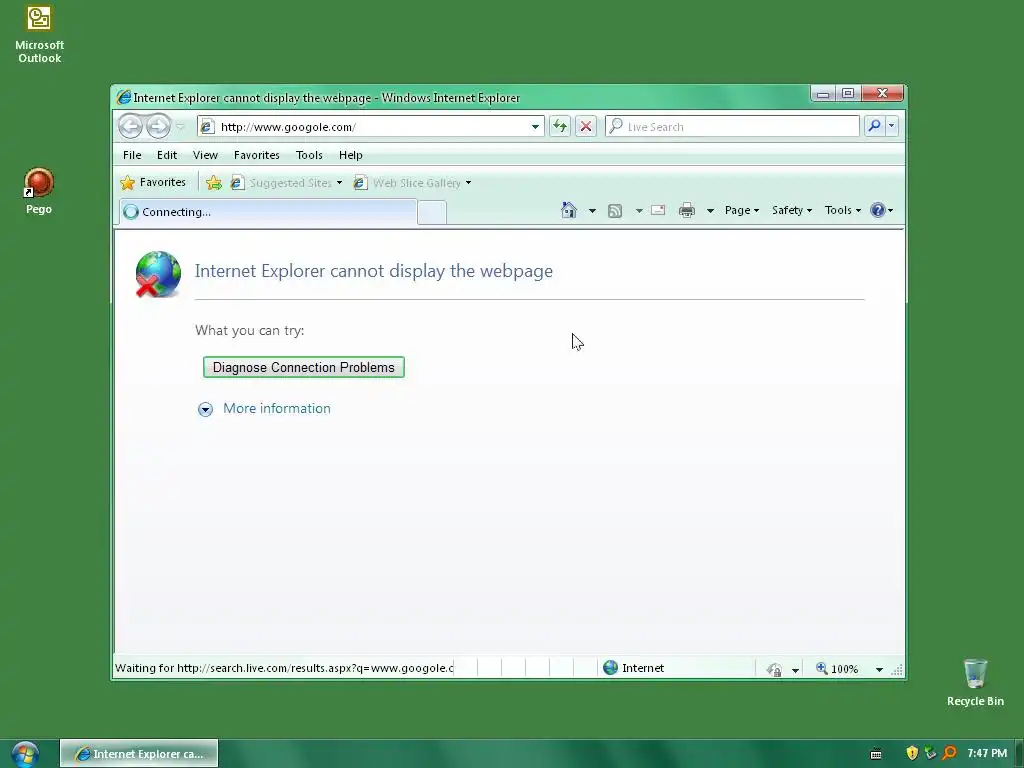Screen dimensions: 1024x768
Task: Open the Tools command bar menu
Action: (x=842, y=210)
